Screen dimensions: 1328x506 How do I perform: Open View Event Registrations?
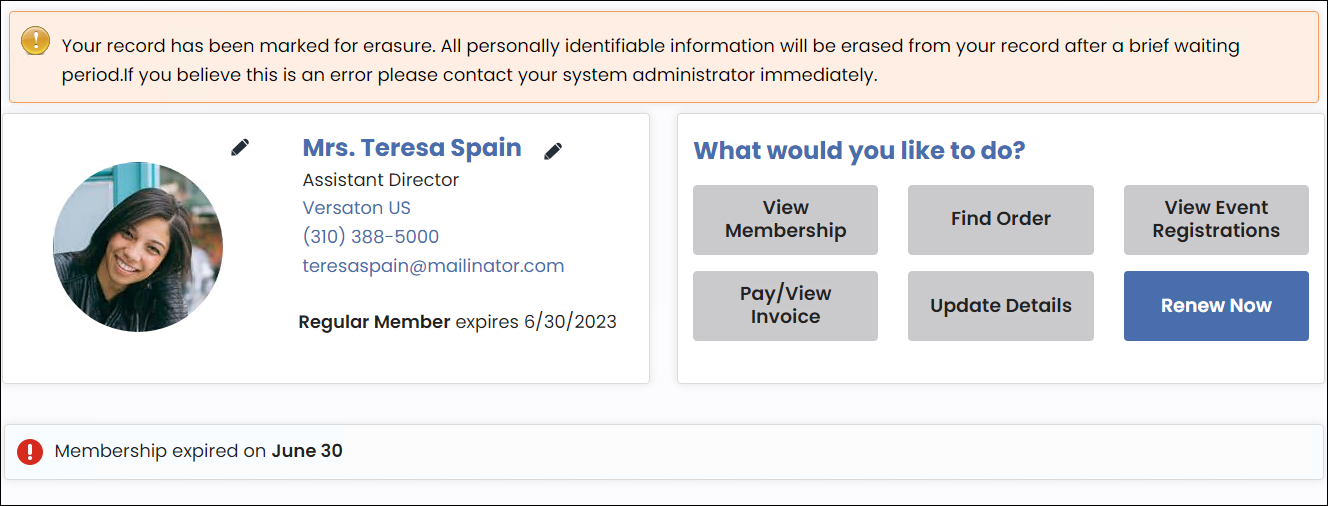coord(1216,220)
